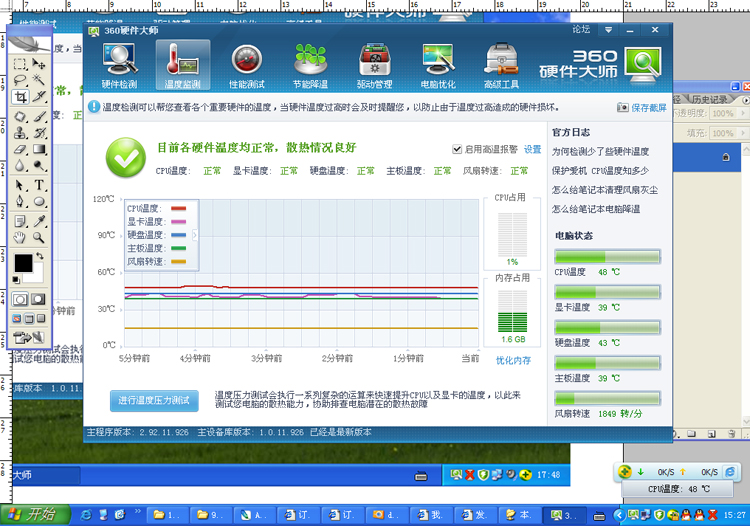The image size is (750, 526).
Task: Switch to the 节能降温 tab
Action: click(310, 65)
